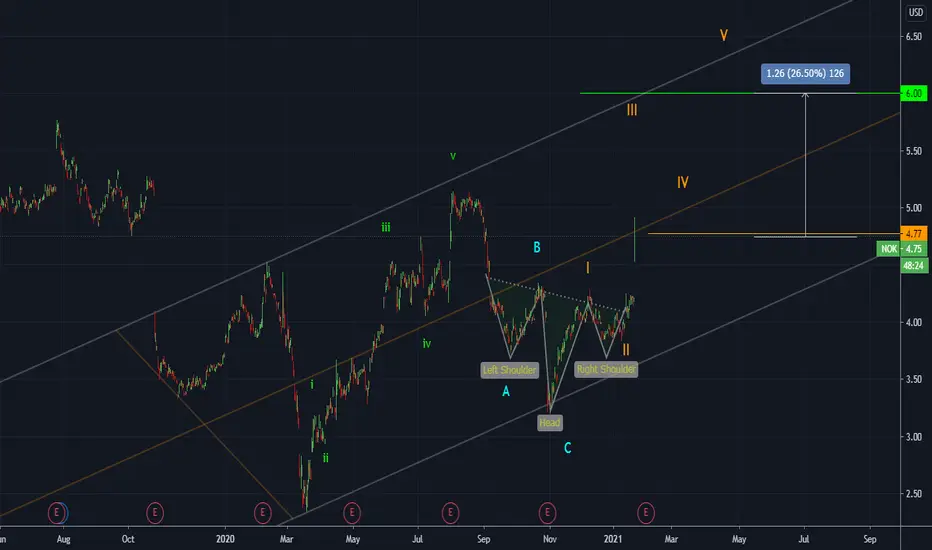Select the orange 4.77 price label
Image resolution: width=932 pixels, height=550 pixels.
point(914,233)
